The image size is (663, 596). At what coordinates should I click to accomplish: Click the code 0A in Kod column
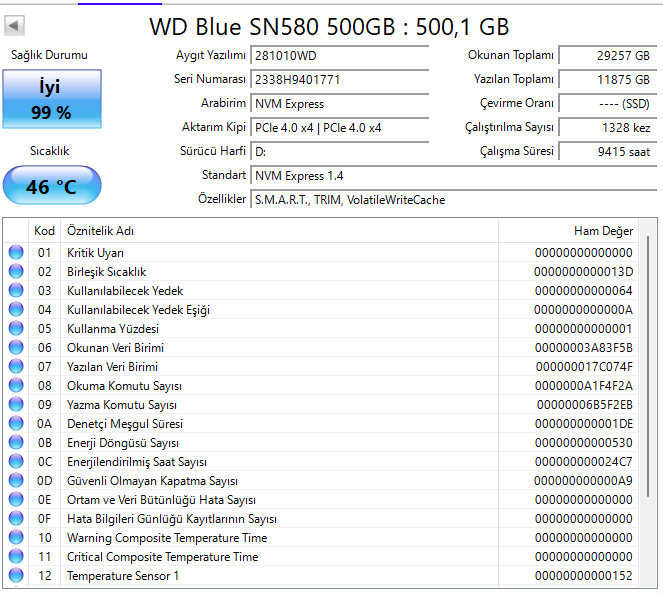pos(44,424)
